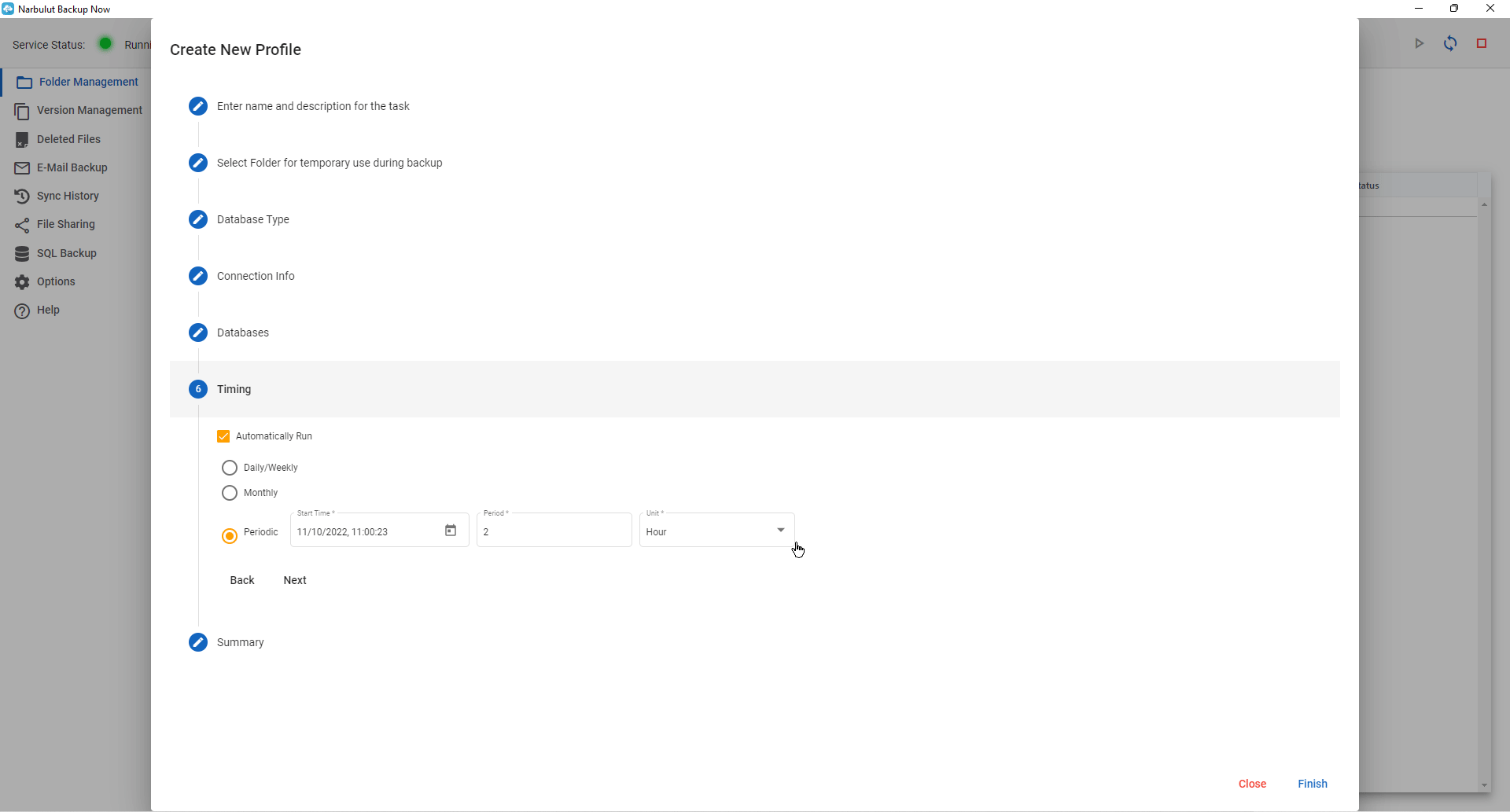Viewport: 1510px width, 812px height.
Task: Click the E-Mail Backup envelope icon
Action: [22, 168]
